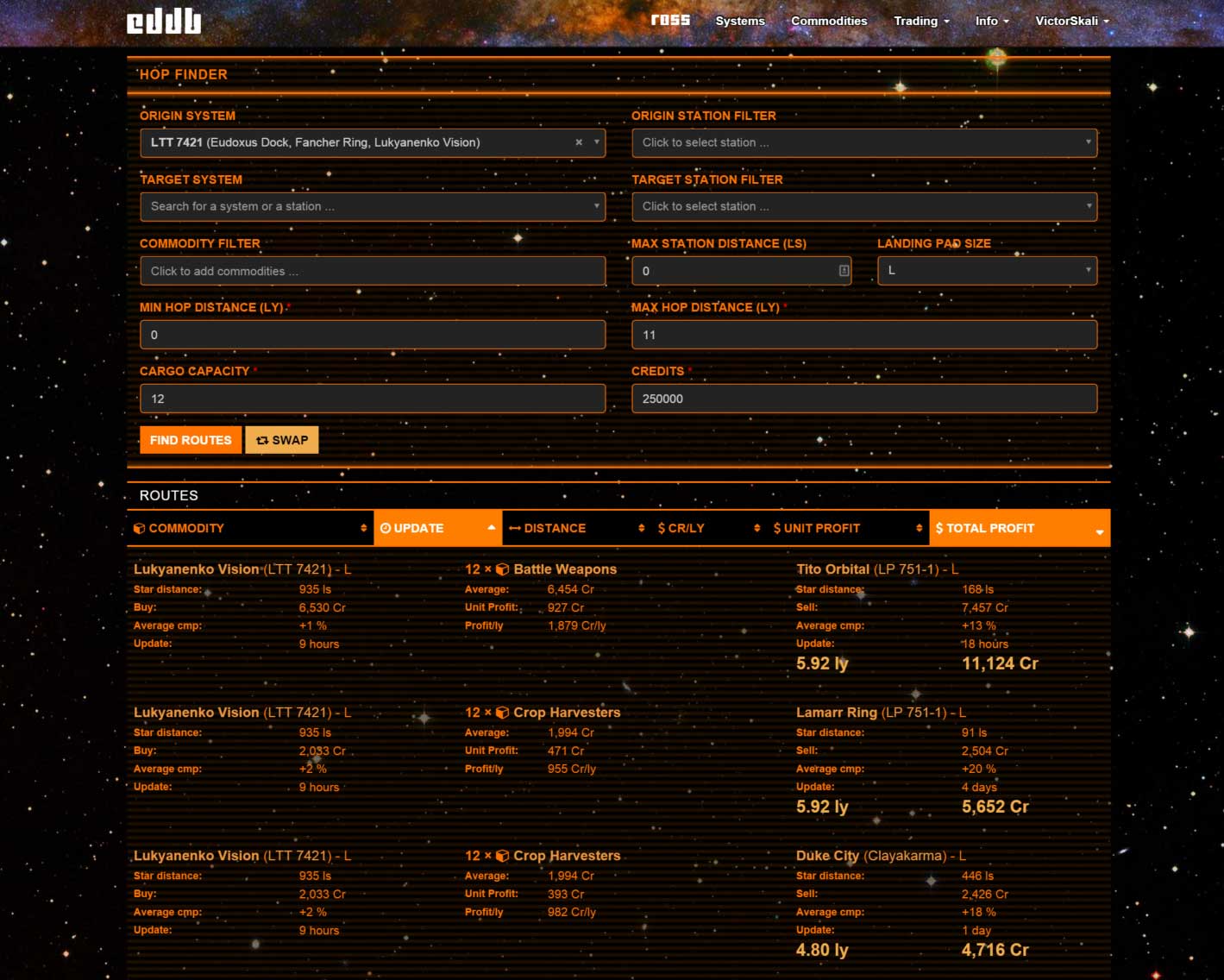Screen dimensions: 1224x980
Task: Open the Origin Station Filter dropdown
Action: pyautogui.click(x=863, y=142)
